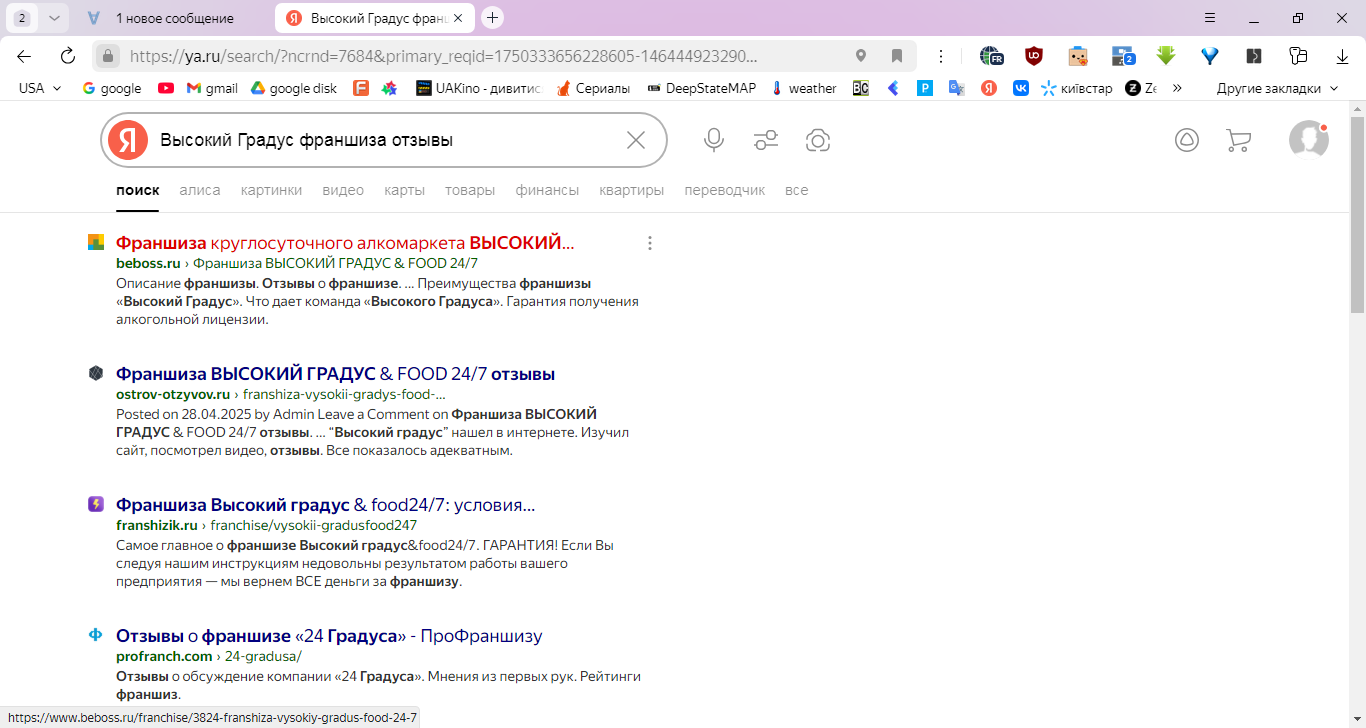Bookmark this page using bookmark icon
The height and width of the screenshot is (728, 1366).
(x=897, y=56)
